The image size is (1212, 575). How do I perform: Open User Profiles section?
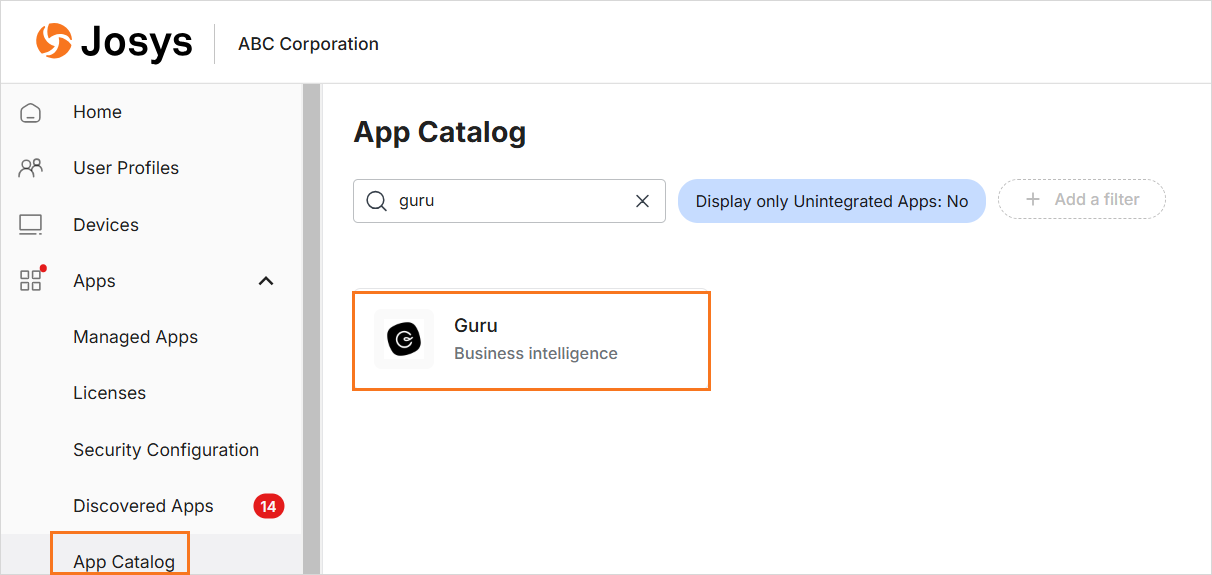coord(126,168)
